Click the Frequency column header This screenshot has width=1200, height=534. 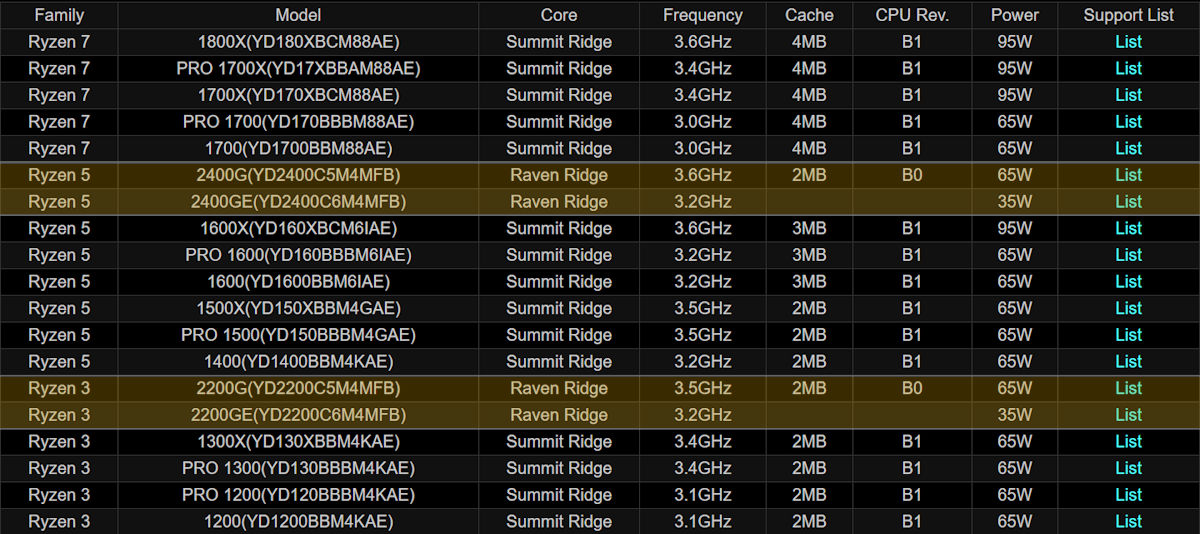tap(703, 15)
